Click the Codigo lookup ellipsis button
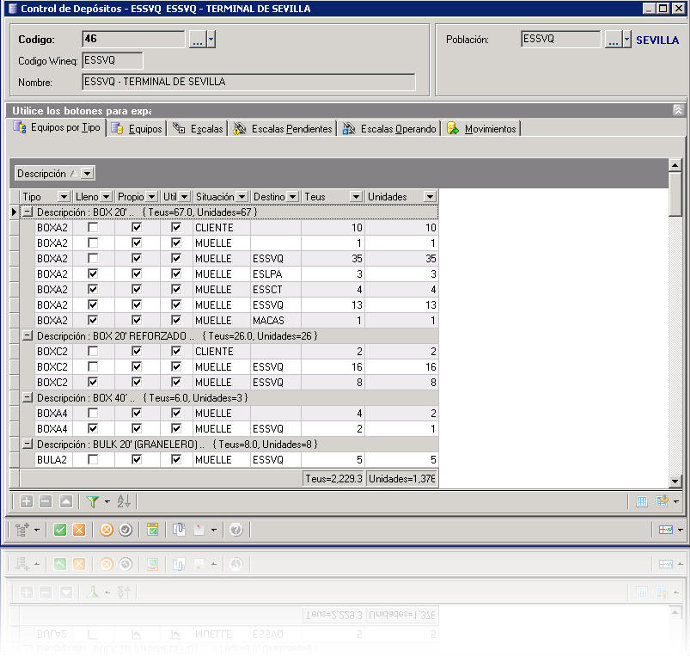 point(198,39)
